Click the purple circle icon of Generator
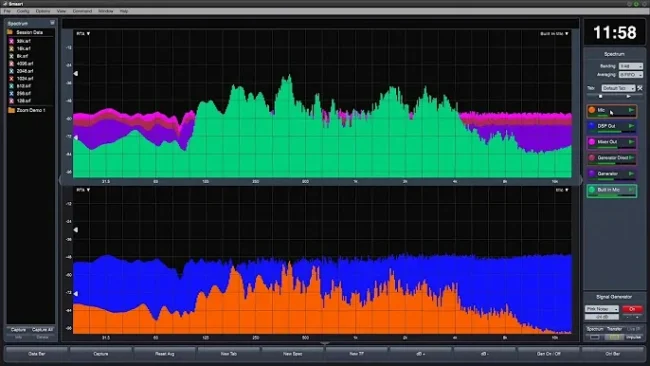Viewport: 650px width, 366px height. [592, 173]
